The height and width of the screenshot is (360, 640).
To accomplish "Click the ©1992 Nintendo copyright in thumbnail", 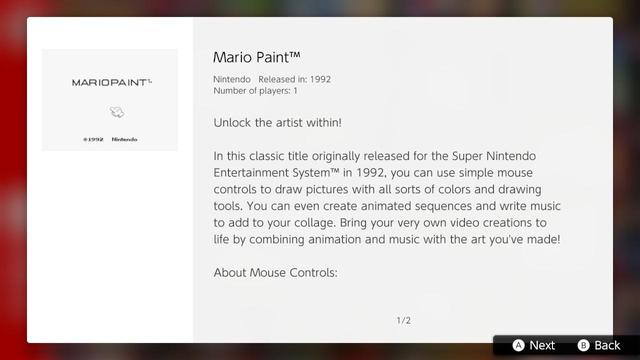I will pyautogui.click(x=110, y=140).
